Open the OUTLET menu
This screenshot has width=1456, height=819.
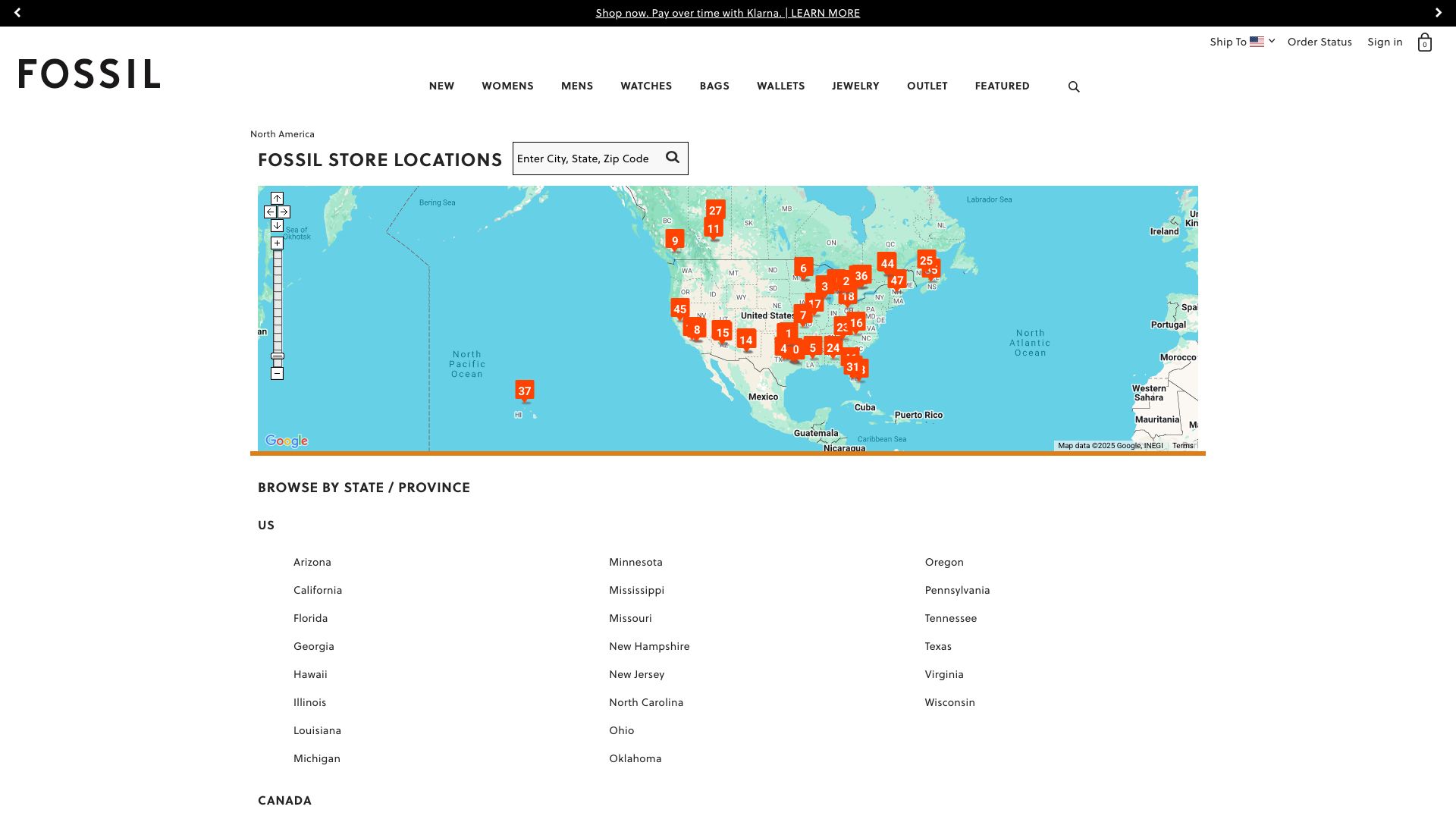pyautogui.click(x=927, y=86)
